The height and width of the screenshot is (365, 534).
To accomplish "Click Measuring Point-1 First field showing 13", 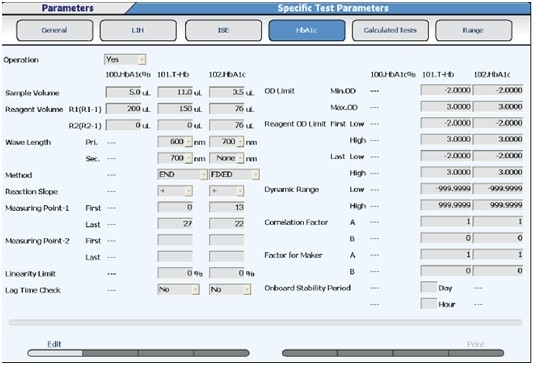I will tap(227, 207).
